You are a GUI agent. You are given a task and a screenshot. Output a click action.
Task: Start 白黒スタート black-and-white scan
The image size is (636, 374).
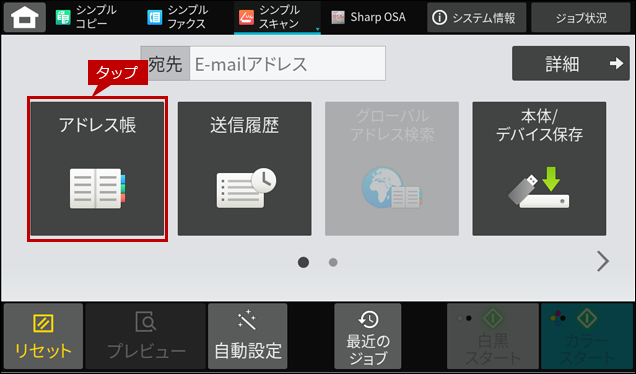click(x=493, y=336)
